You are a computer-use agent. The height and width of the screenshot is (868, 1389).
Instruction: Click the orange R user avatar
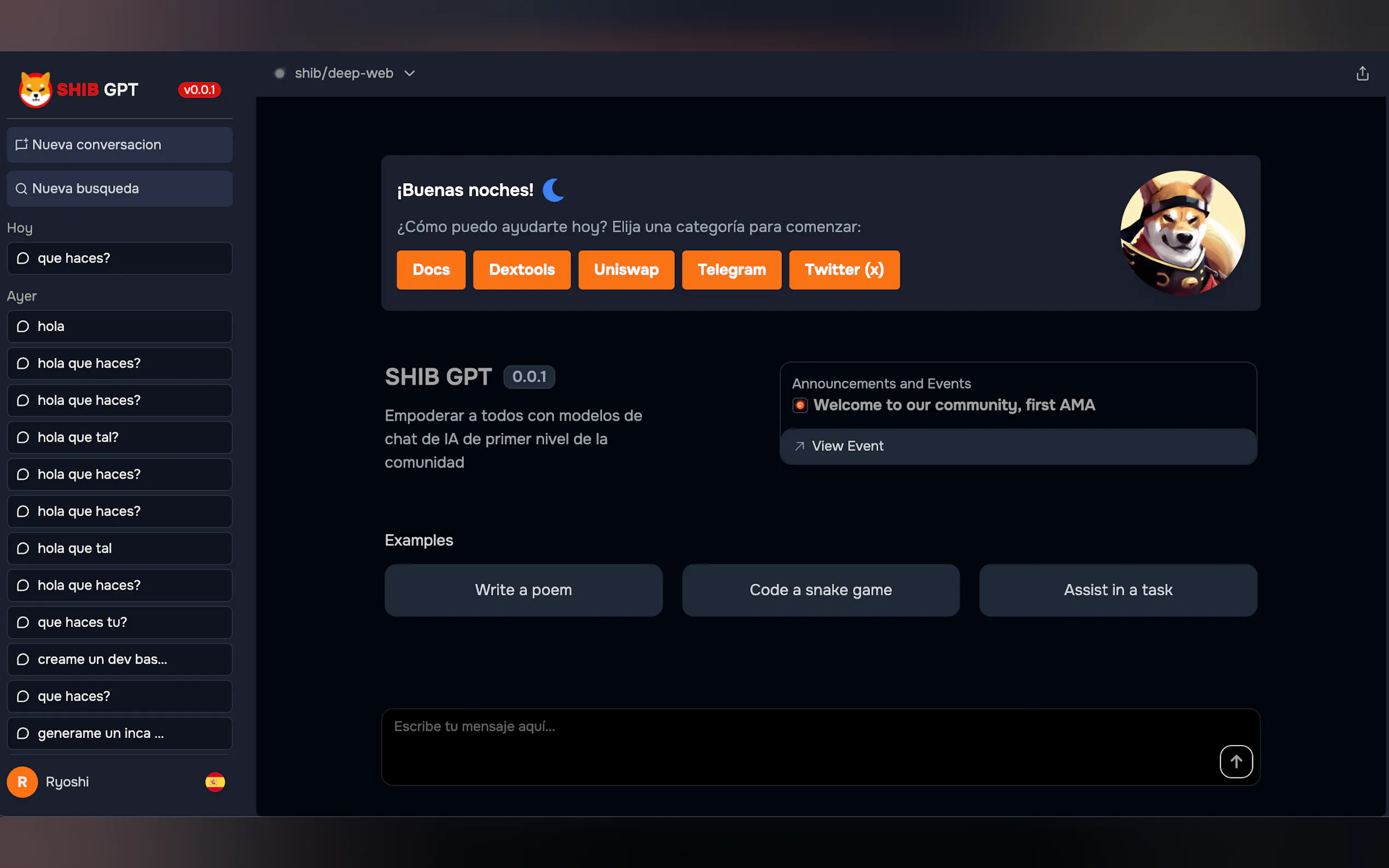click(x=22, y=782)
